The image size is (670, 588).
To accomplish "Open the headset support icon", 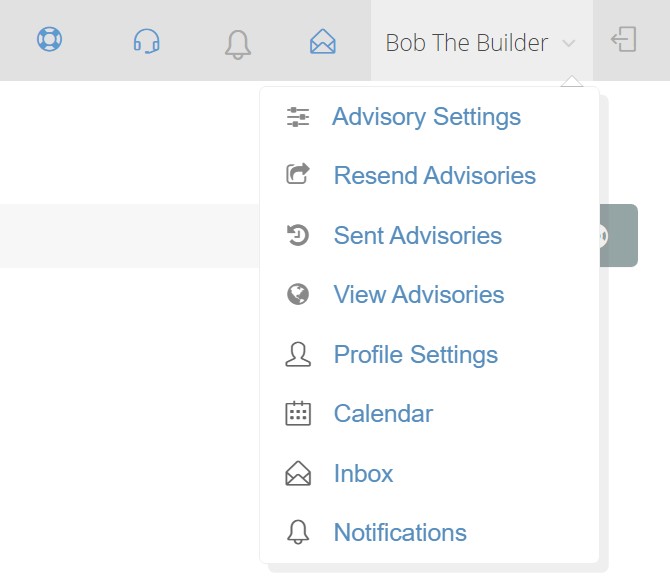I will [147, 41].
